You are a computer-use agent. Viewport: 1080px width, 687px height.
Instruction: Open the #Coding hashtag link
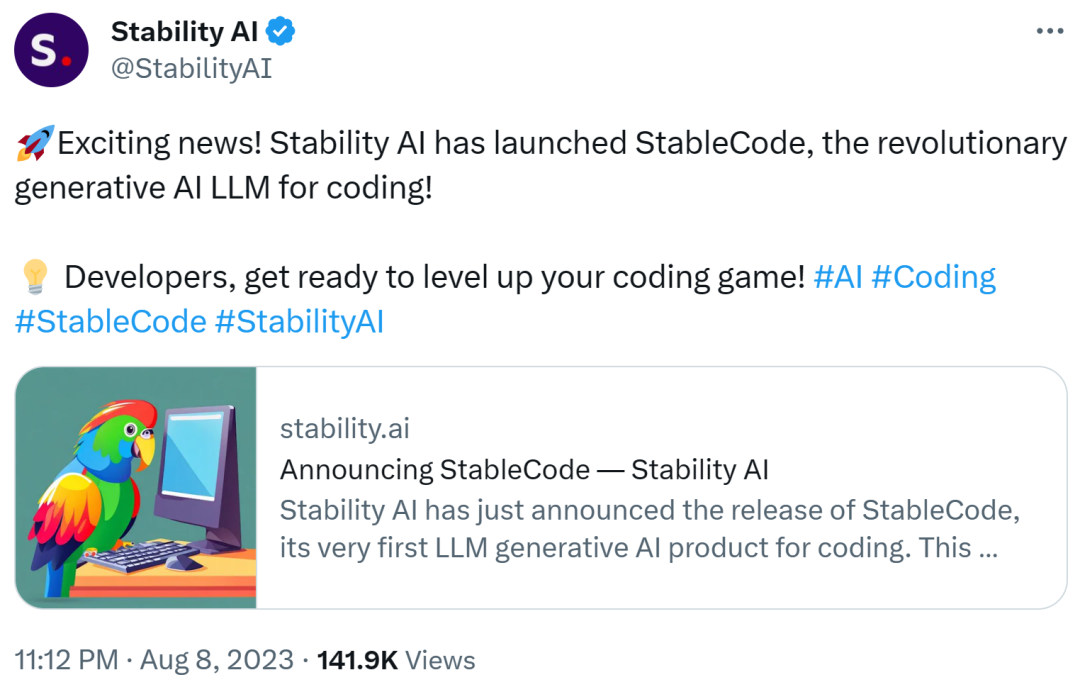click(936, 276)
